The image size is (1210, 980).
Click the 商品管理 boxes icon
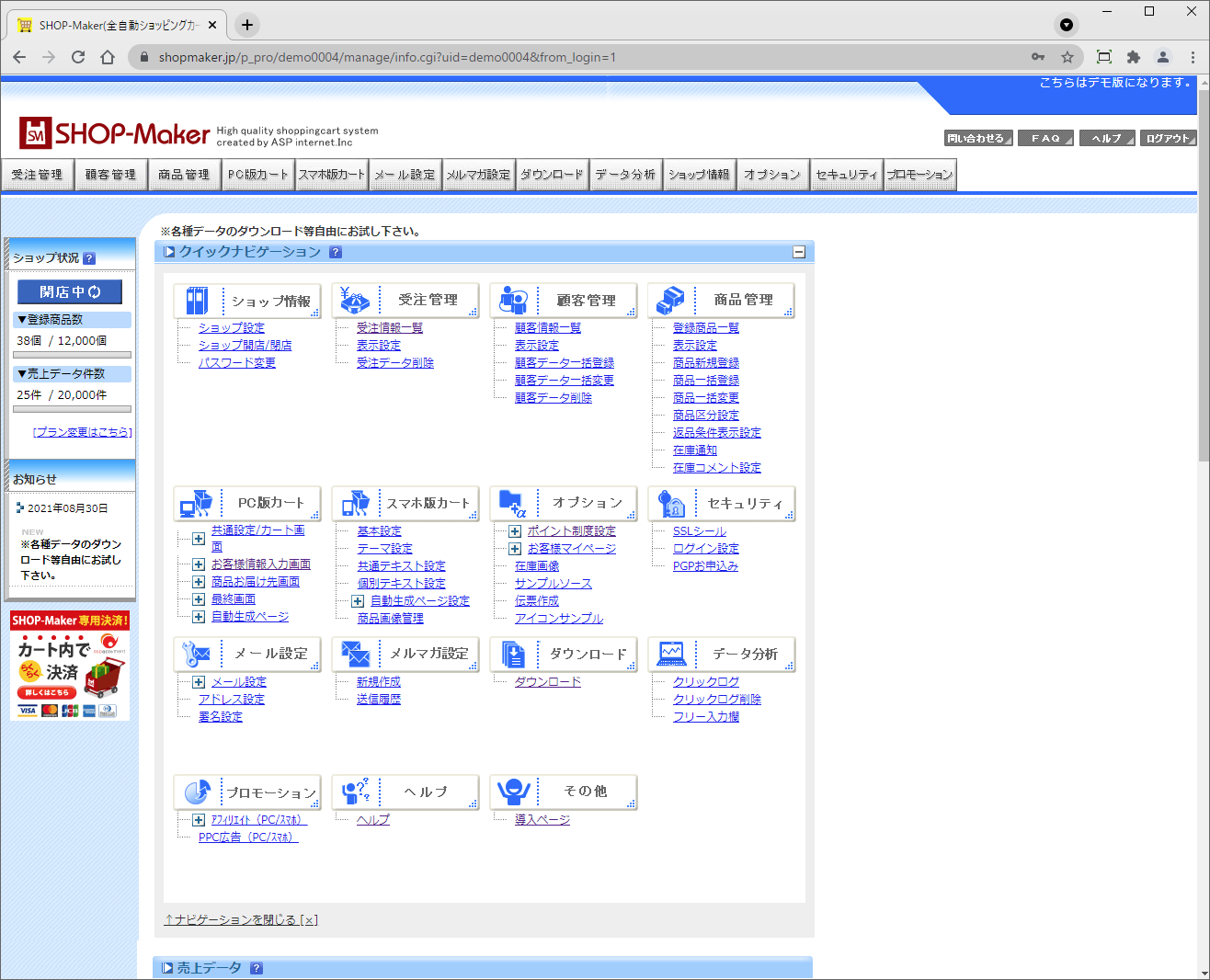tap(671, 301)
